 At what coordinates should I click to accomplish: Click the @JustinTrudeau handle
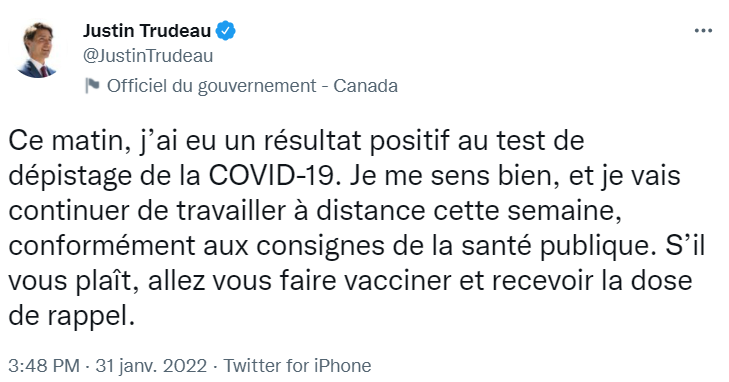click(148, 56)
